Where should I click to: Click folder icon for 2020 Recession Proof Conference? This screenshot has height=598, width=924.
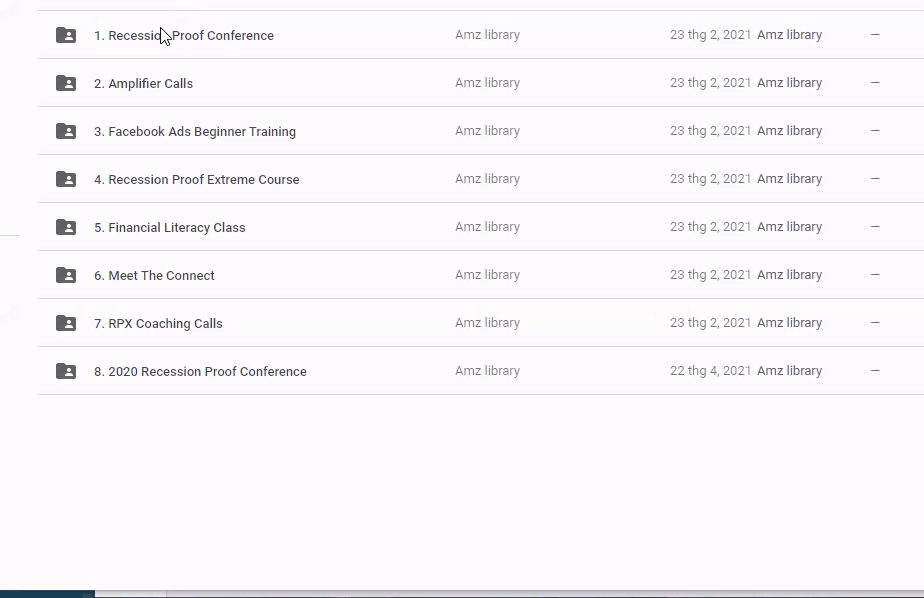66,371
